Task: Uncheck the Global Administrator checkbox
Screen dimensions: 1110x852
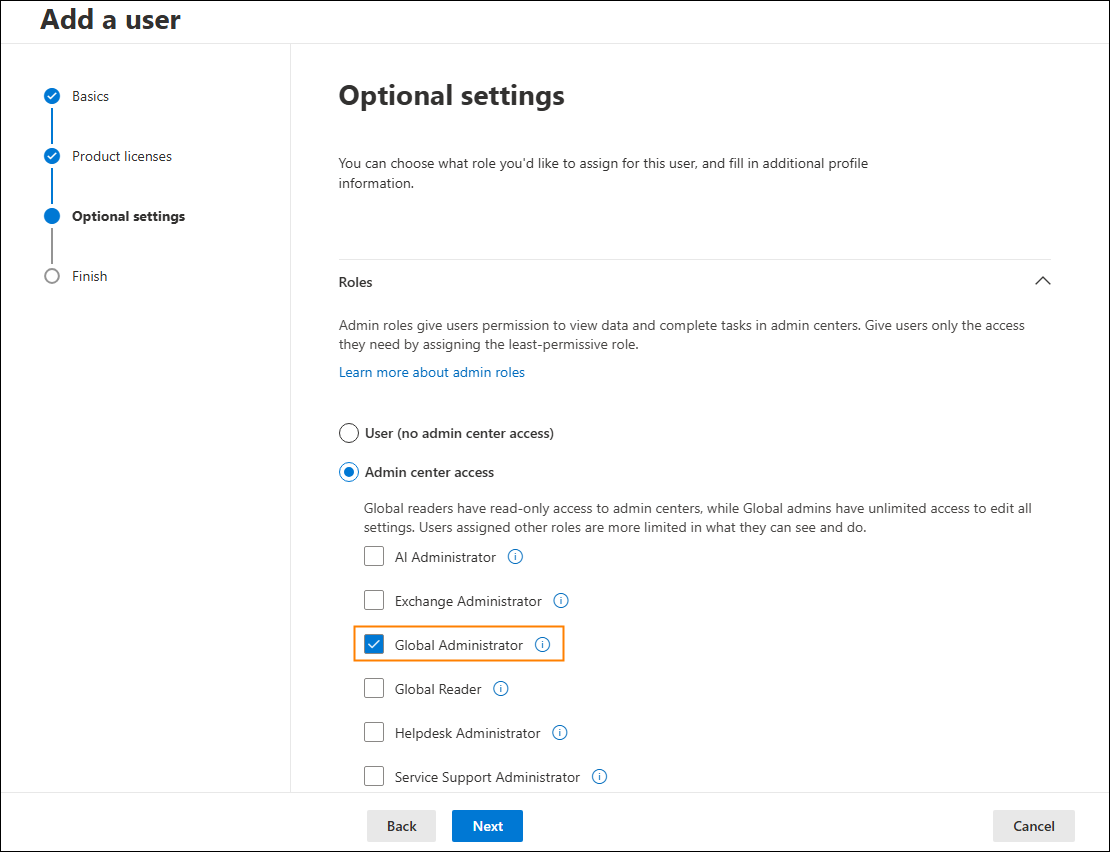Action: coord(374,644)
